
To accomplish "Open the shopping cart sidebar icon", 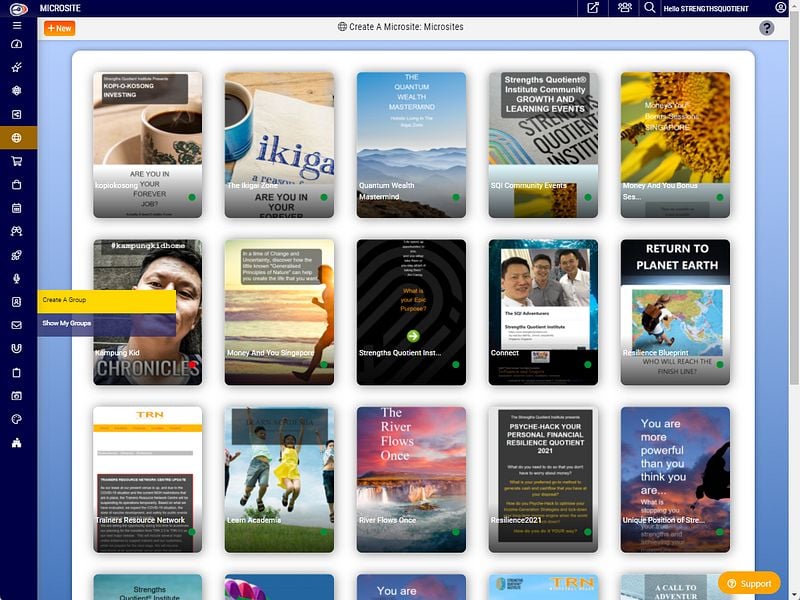I will click(x=17, y=161).
